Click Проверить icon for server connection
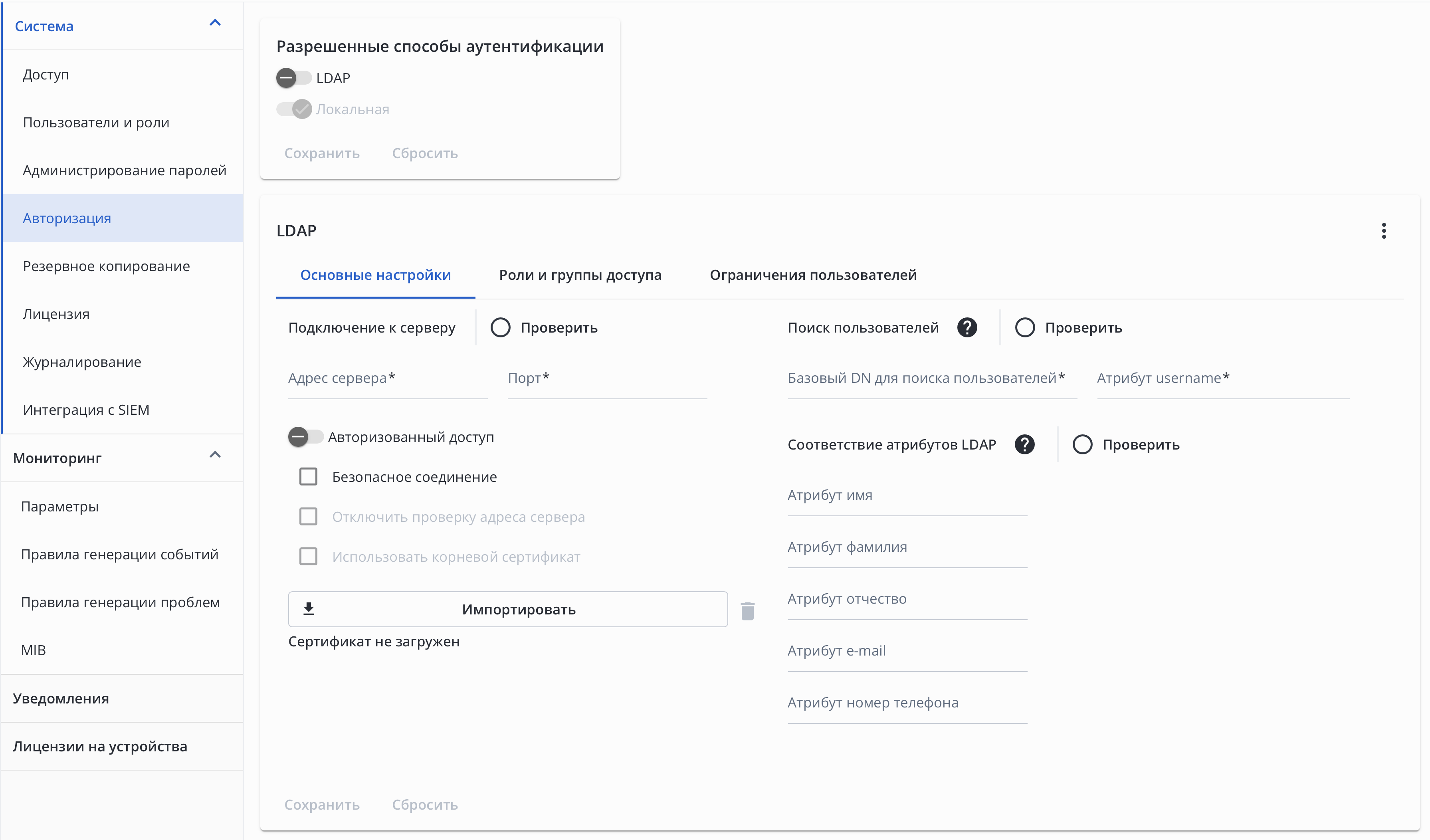The image size is (1430, 840). click(x=500, y=327)
